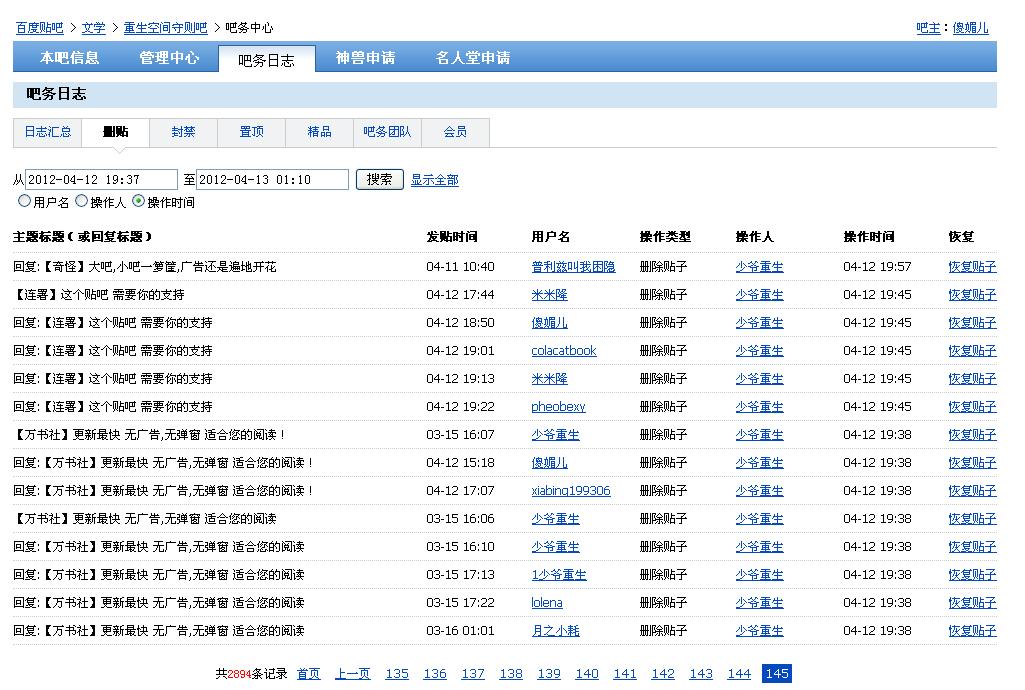Image resolution: width=1025 pixels, height=690 pixels.
Task: Open the 本吧信息 tab
Action: (x=69, y=58)
